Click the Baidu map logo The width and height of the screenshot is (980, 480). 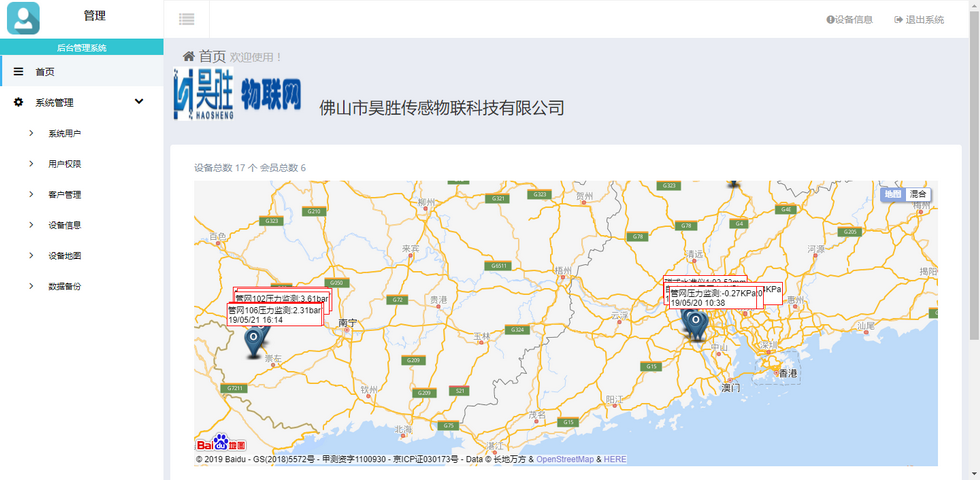click(x=220, y=443)
